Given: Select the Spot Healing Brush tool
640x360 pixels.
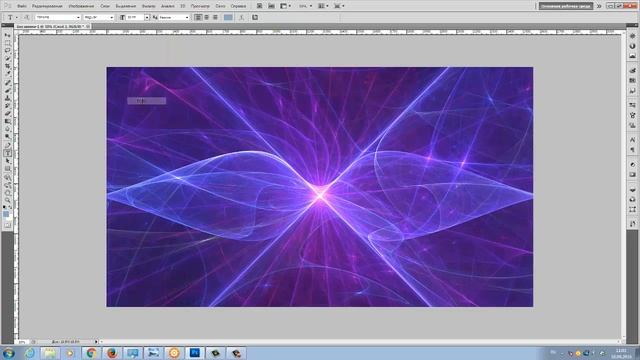Looking at the screenshot, I should pyautogui.click(x=7, y=83).
